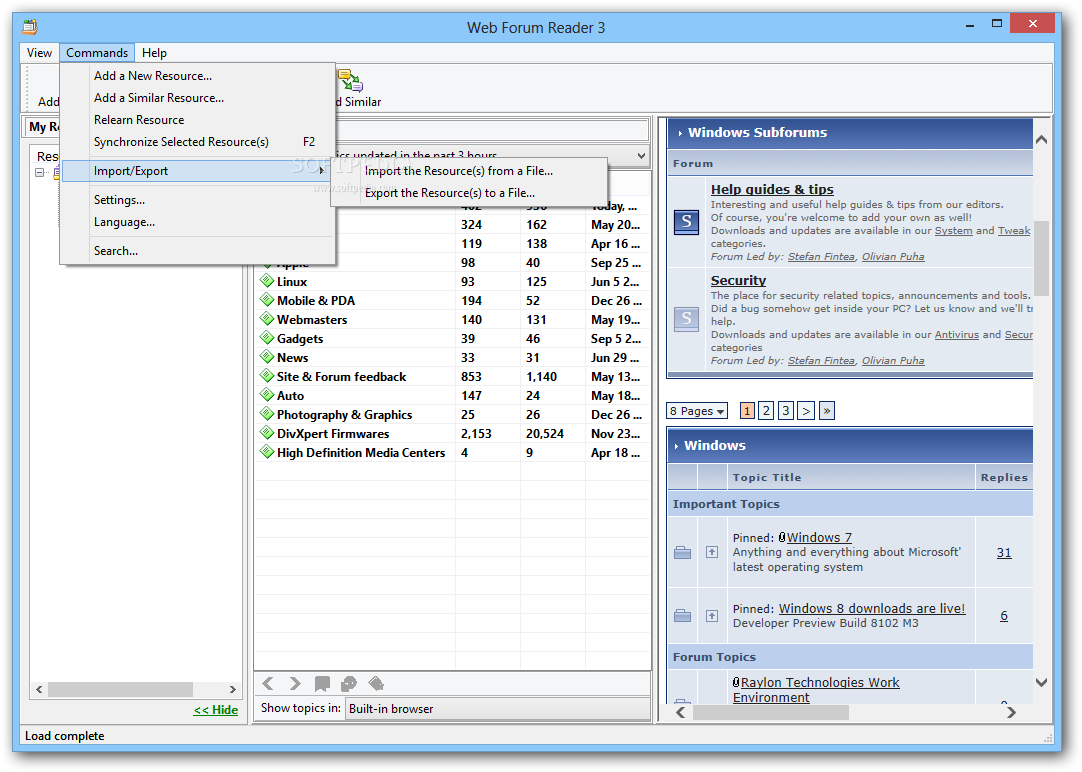Open the '8 Pages' dropdown
The width and height of the screenshot is (1082, 772).
[697, 410]
